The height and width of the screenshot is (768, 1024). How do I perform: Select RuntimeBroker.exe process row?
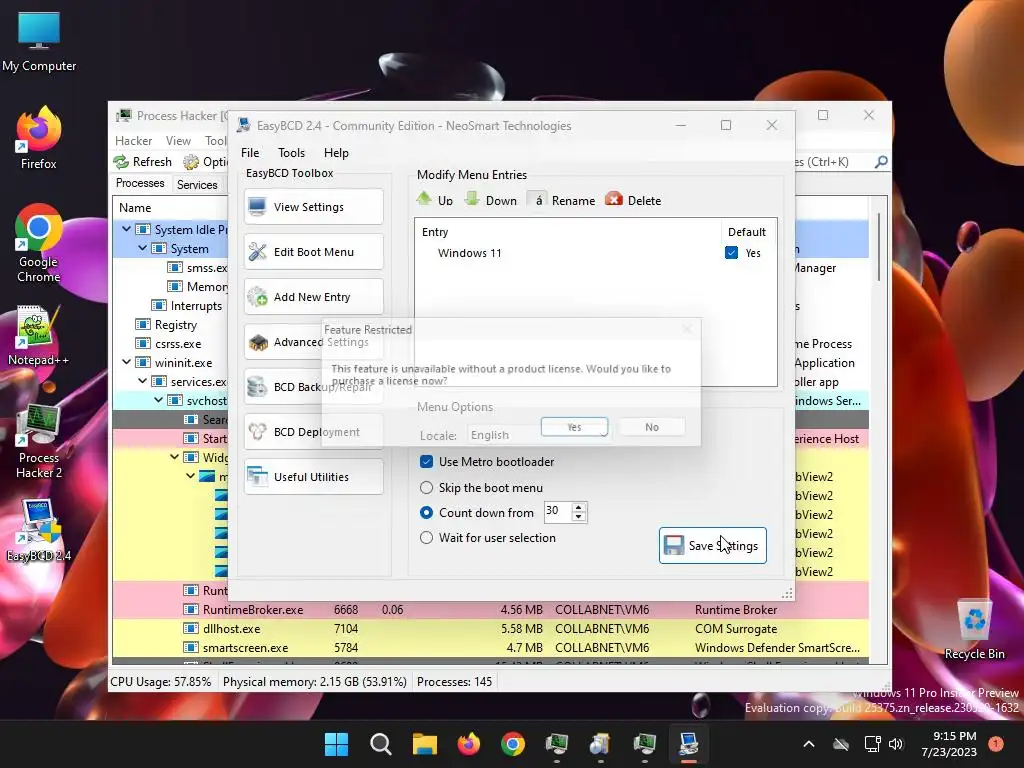[490, 610]
